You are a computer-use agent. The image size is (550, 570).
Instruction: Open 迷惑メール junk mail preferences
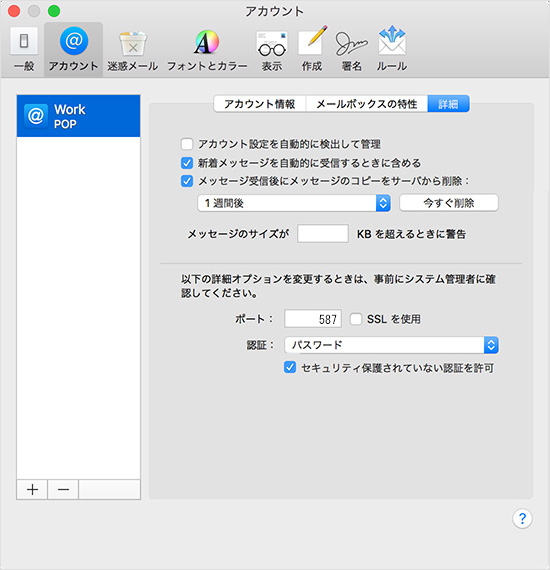click(x=133, y=50)
